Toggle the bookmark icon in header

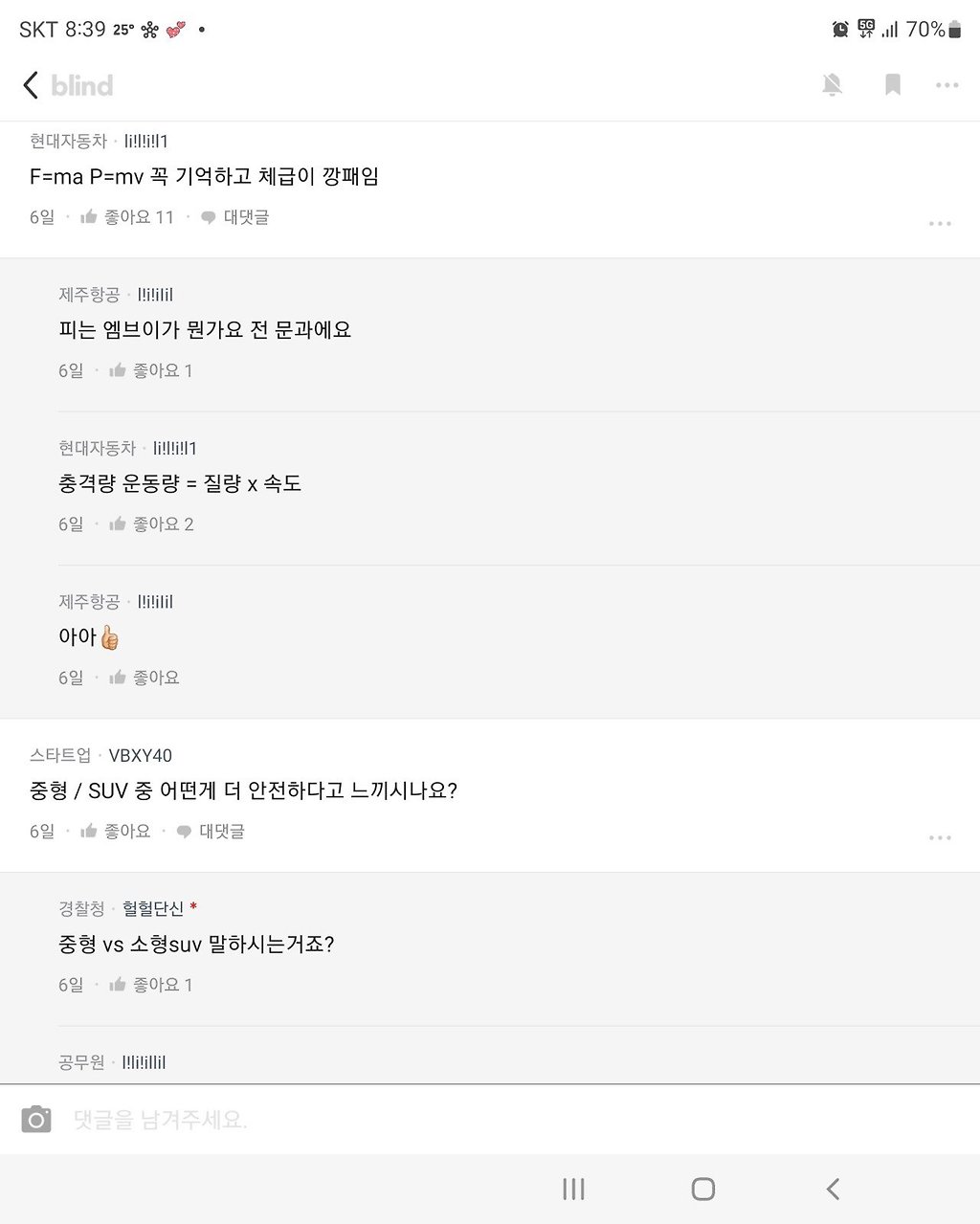coord(893,85)
